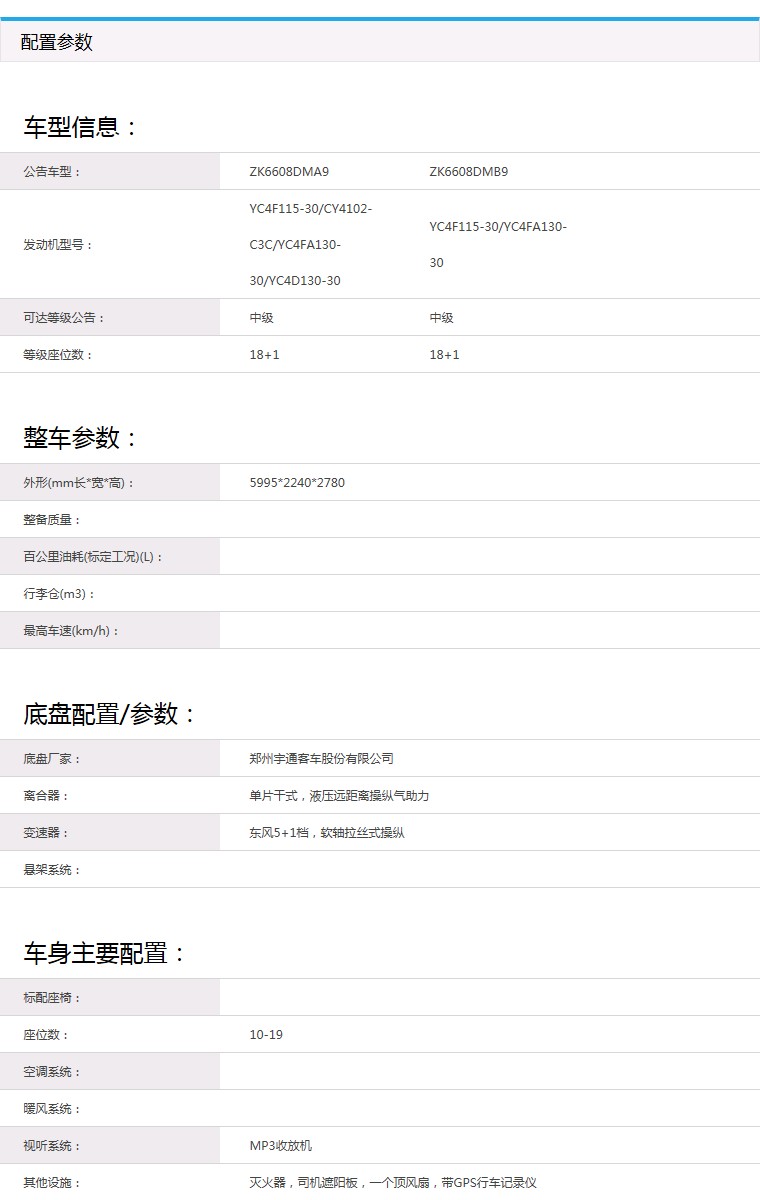Click the 座位数 row label
Image resolution: width=760 pixels, height=1200 pixels.
click(47, 1035)
